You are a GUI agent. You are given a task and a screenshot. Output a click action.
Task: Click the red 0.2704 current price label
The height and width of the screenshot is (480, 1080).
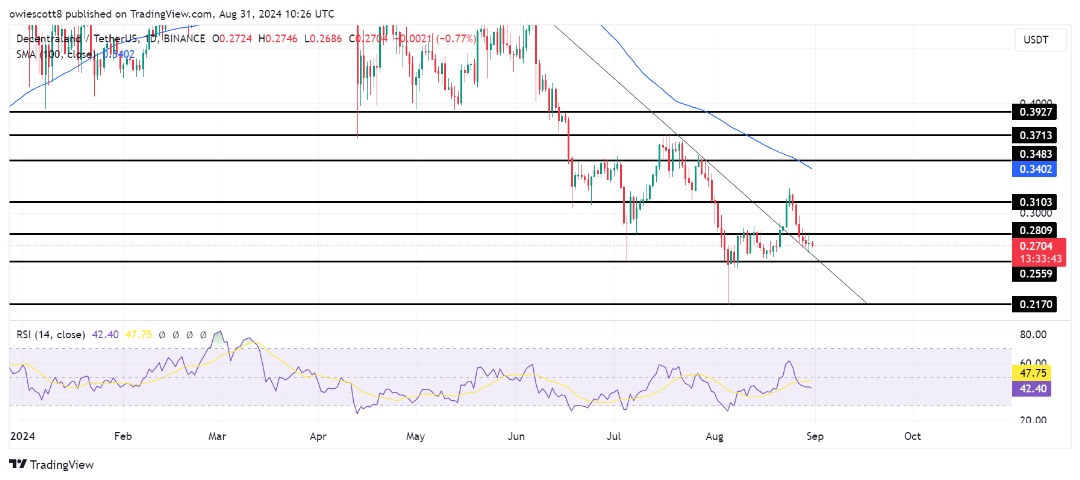1035,245
